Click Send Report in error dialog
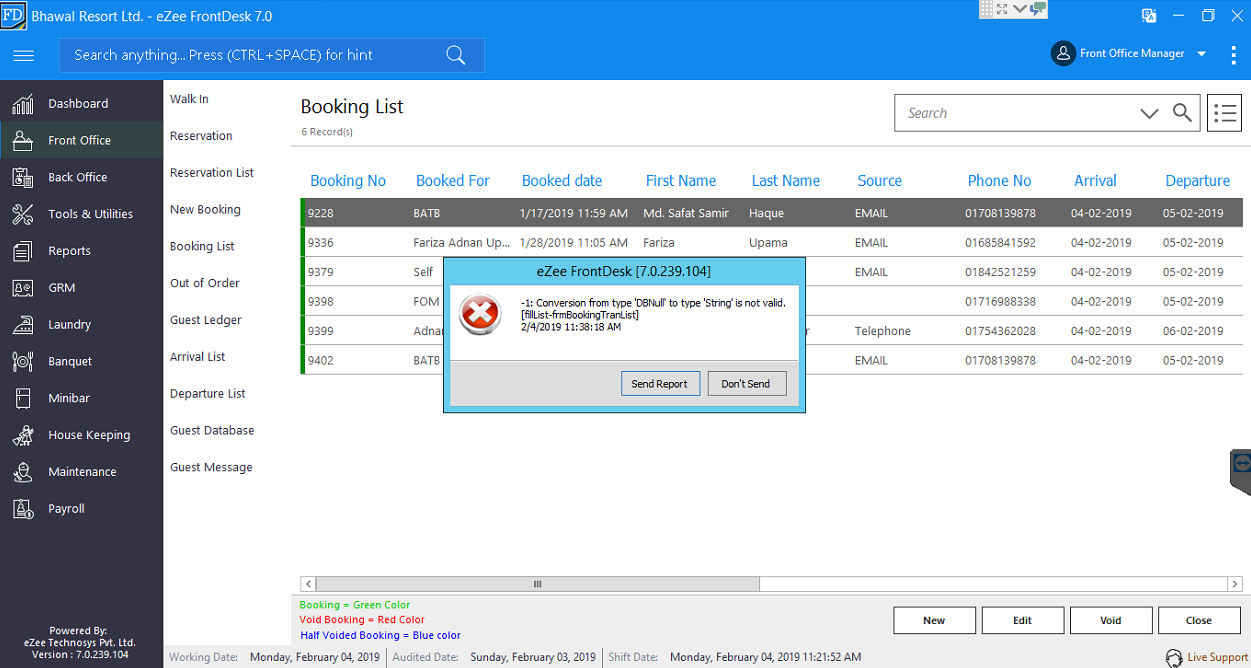The image size is (1251, 668). [x=660, y=384]
